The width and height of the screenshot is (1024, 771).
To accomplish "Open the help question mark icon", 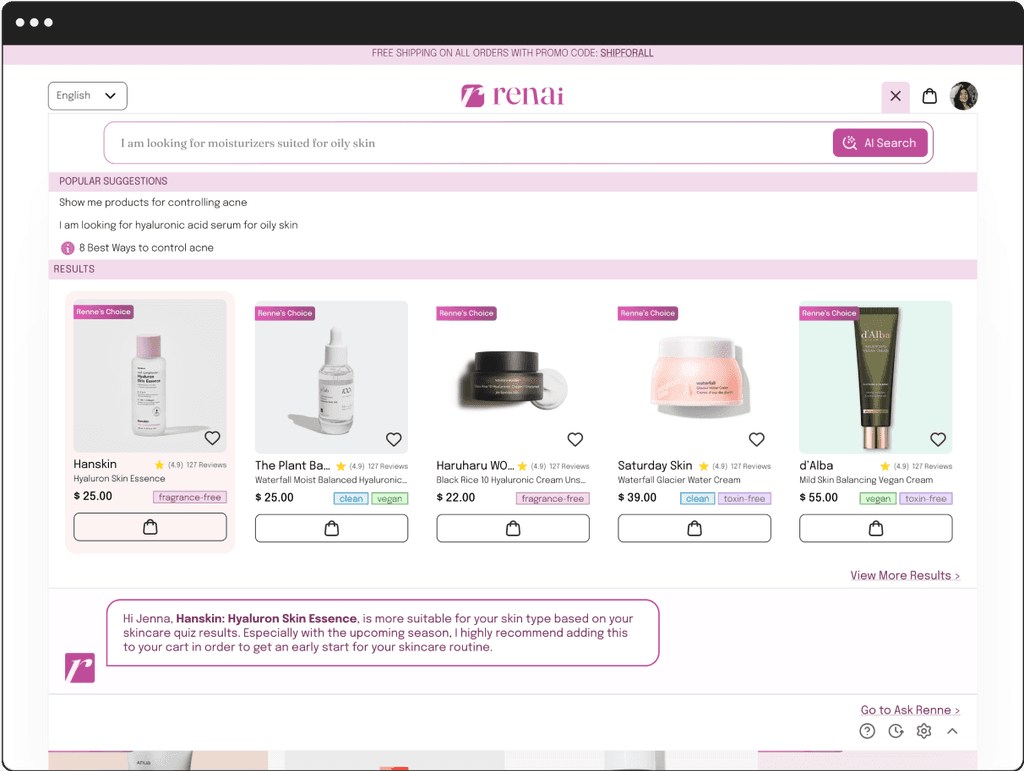I will [867, 731].
